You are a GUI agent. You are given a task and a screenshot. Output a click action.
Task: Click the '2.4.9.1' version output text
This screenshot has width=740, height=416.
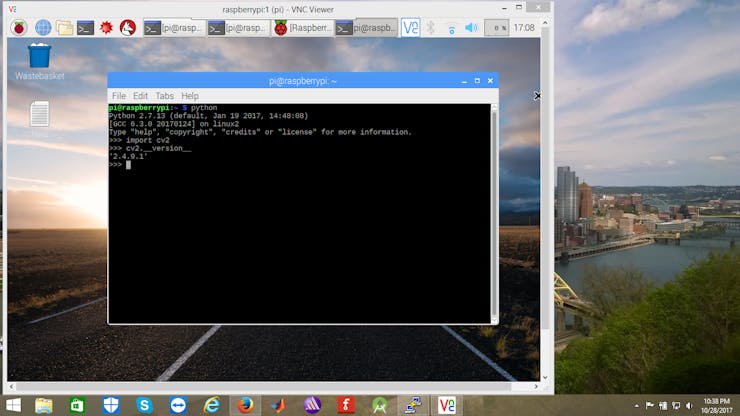coord(128,156)
